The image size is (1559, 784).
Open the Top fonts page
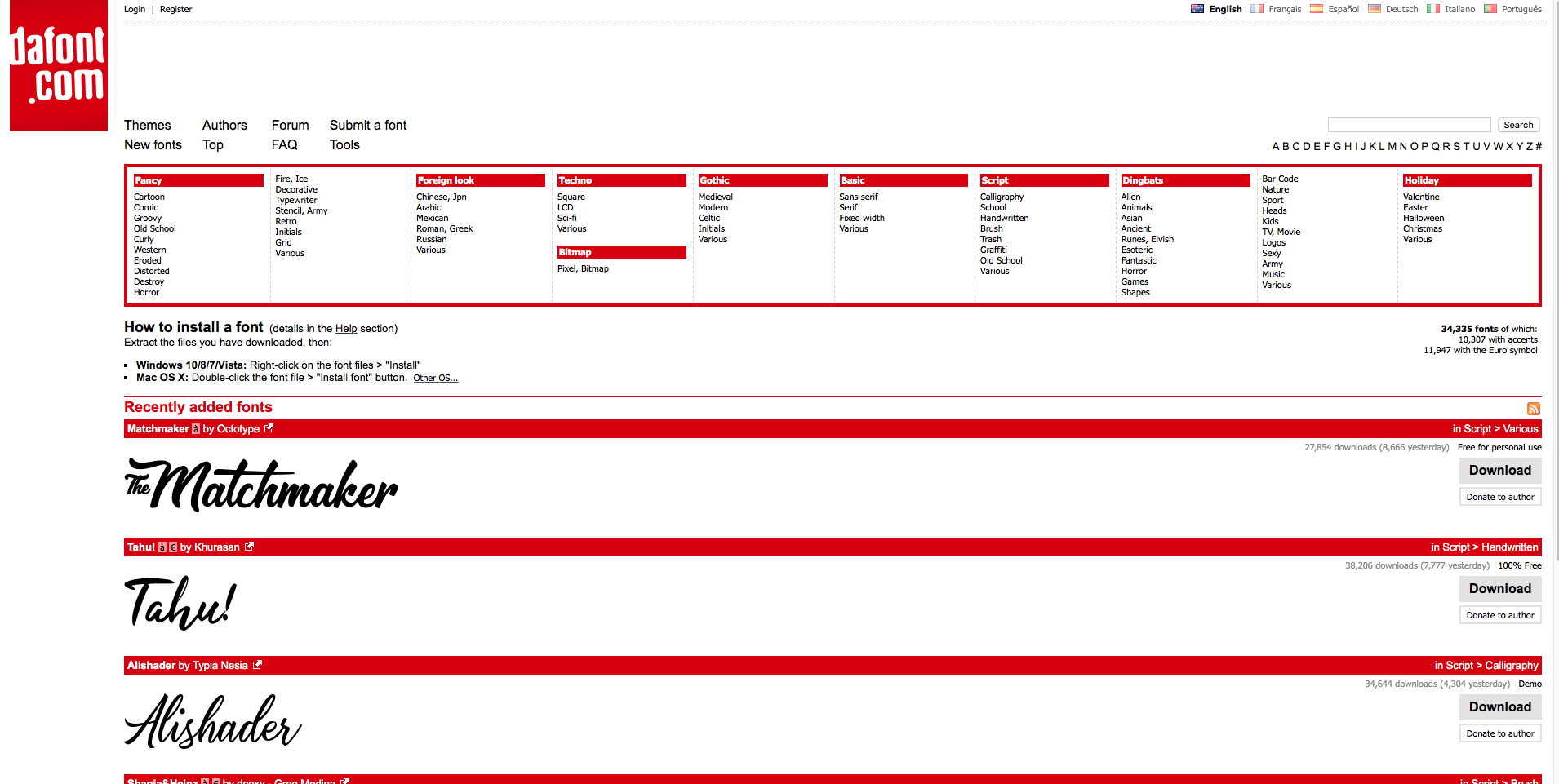[x=213, y=144]
